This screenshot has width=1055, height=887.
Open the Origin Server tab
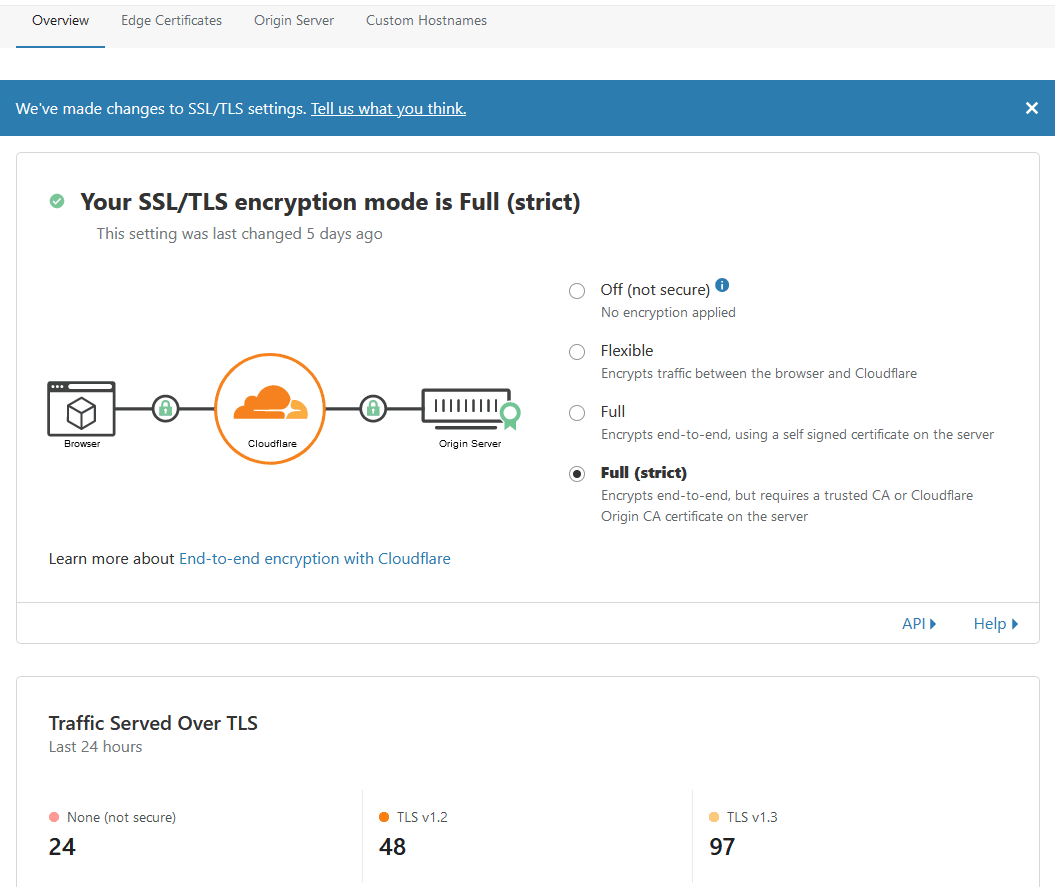pos(294,21)
